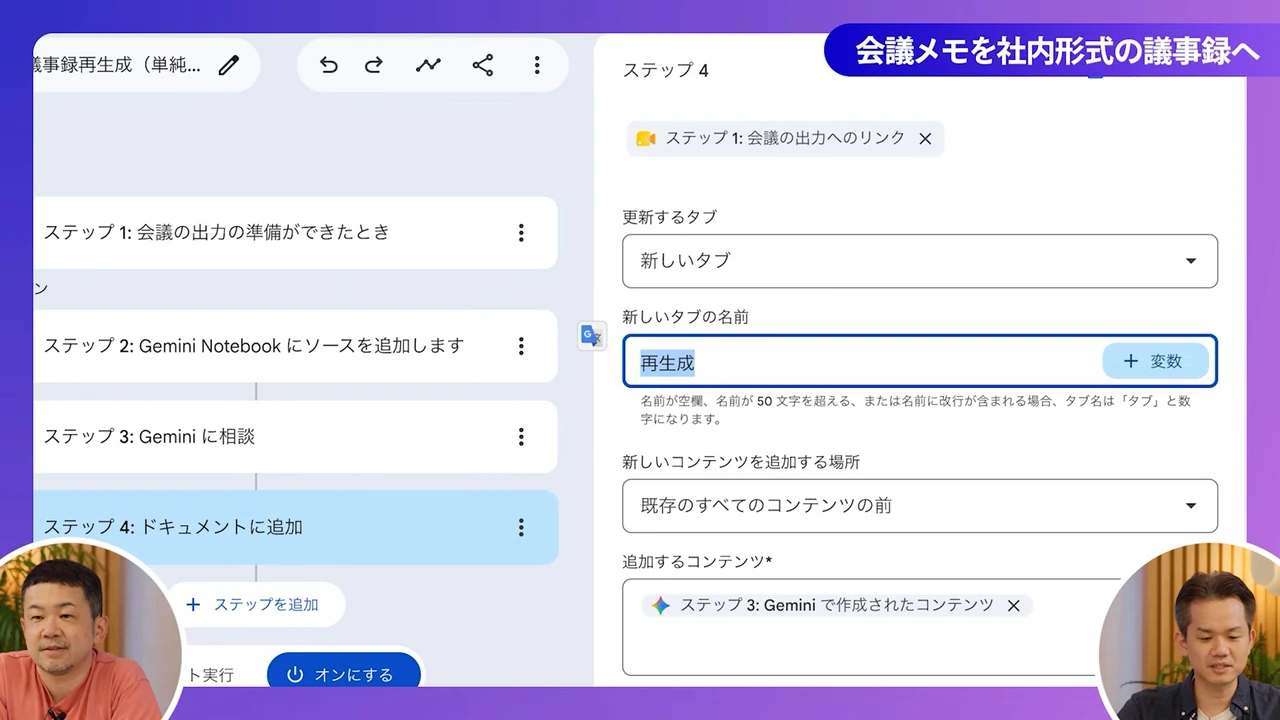This screenshot has width=1280, height=720.
Task: Add a new step with ステップを追加
Action: [253, 604]
